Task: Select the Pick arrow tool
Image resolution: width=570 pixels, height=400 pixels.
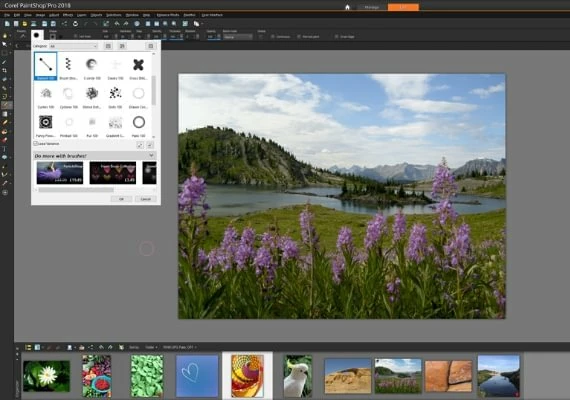Action: tap(5, 44)
